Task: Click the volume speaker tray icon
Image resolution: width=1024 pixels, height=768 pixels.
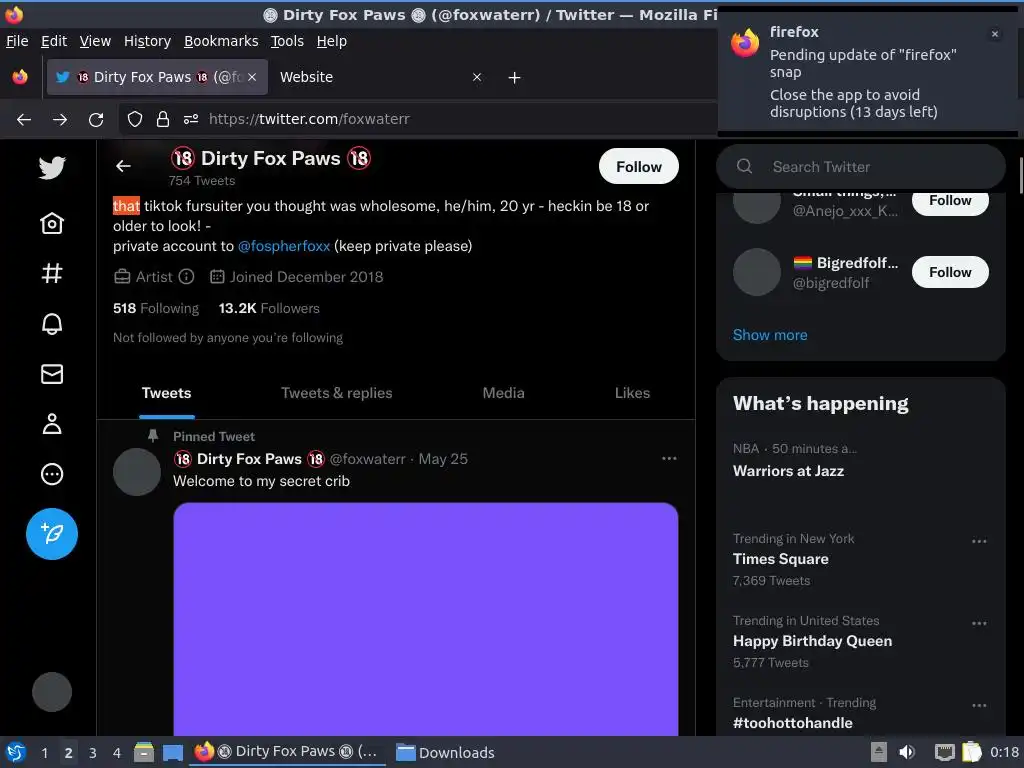Action: coord(906,752)
